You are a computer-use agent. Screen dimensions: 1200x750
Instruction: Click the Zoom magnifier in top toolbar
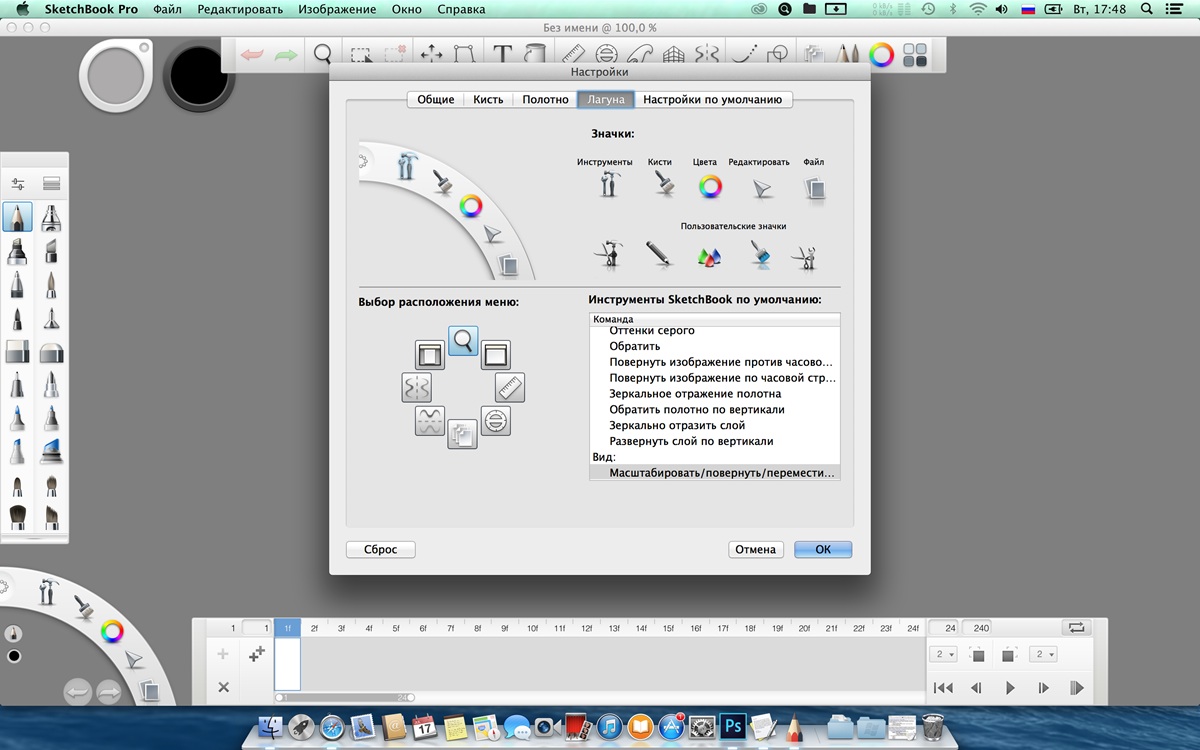323,54
